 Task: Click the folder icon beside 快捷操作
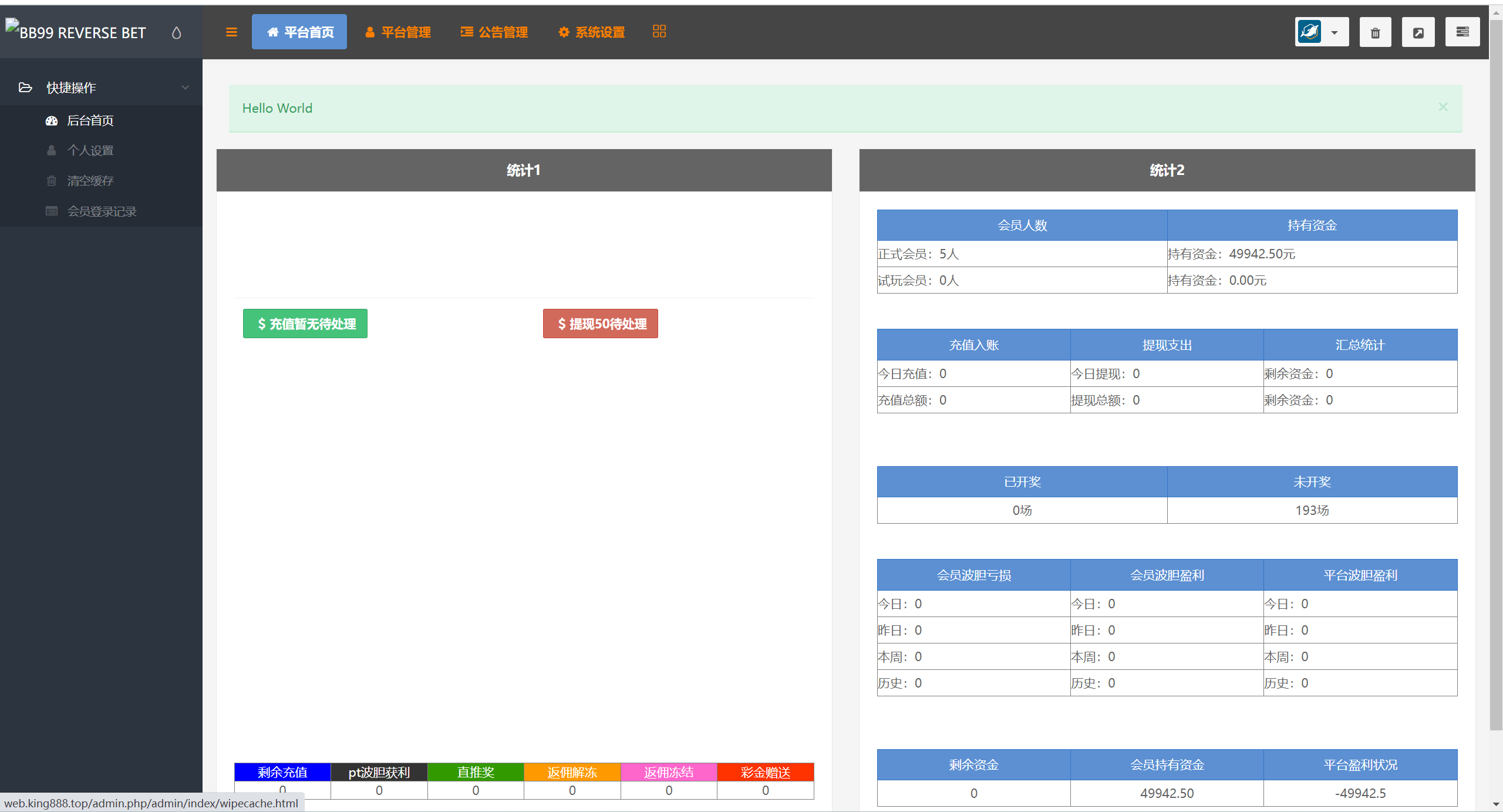25,87
